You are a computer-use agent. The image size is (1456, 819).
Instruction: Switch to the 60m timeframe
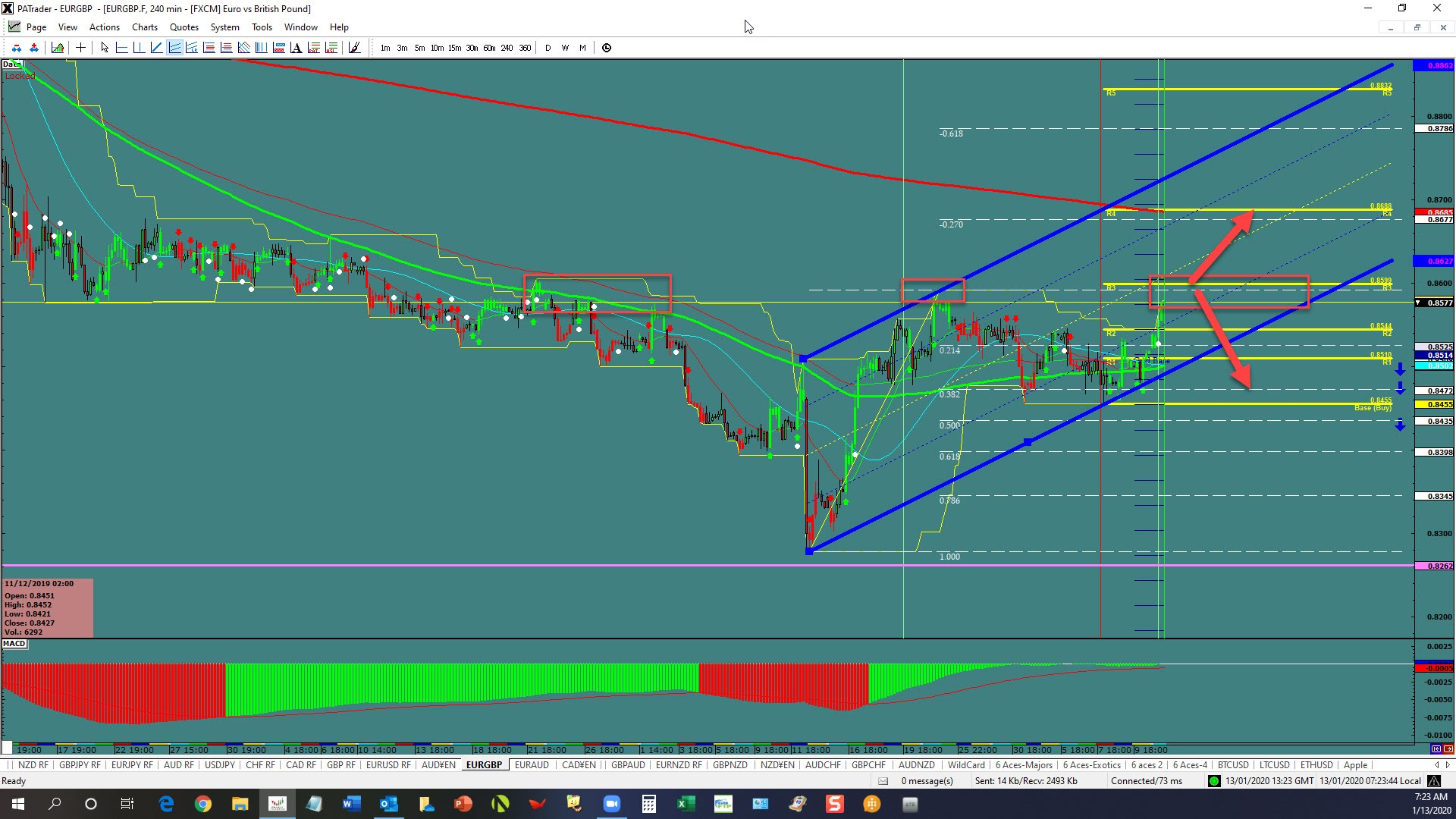(x=489, y=48)
